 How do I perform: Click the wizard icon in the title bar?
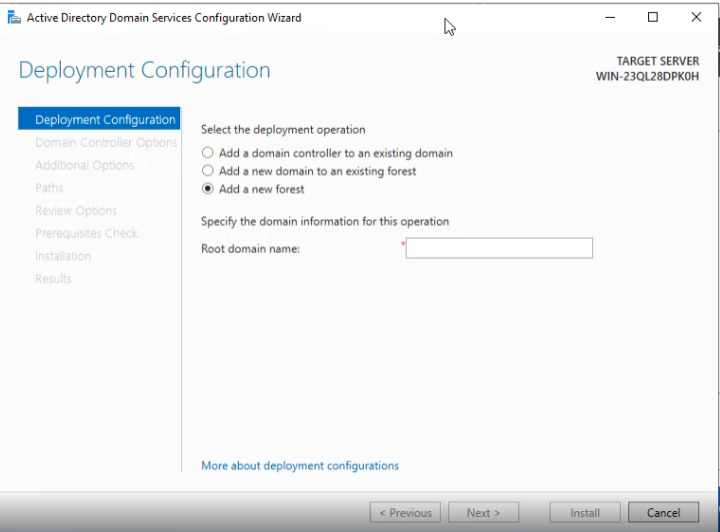pos(14,18)
